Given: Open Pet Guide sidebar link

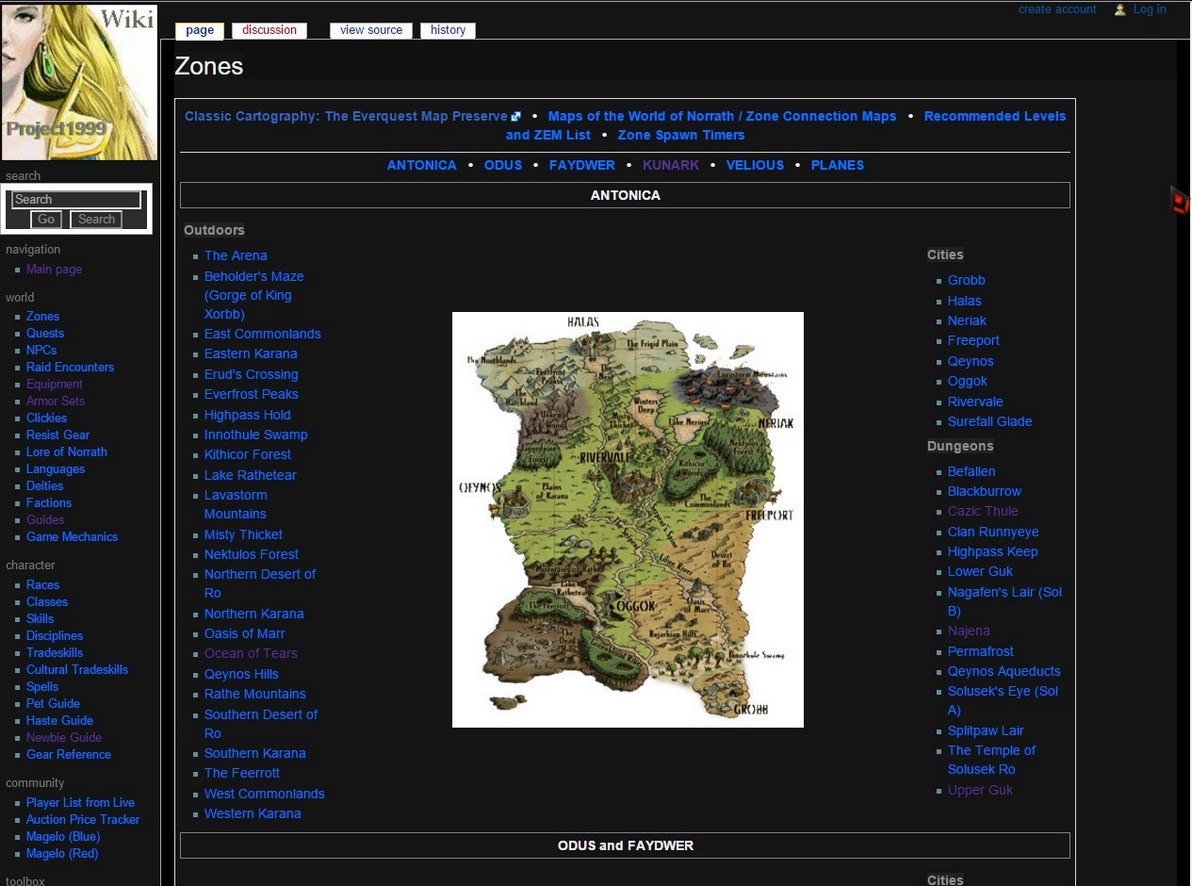Looking at the screenshot, I should [x=53, y=703].
